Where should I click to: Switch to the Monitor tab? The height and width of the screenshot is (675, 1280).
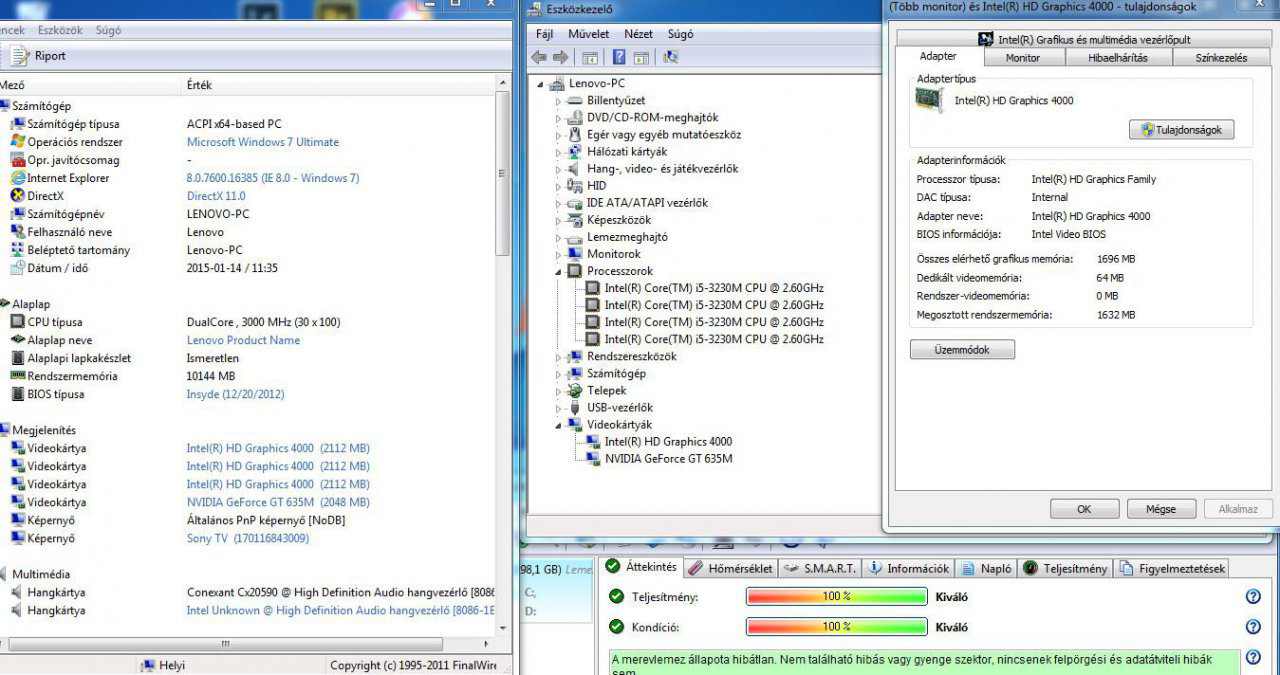point(1022,58)
